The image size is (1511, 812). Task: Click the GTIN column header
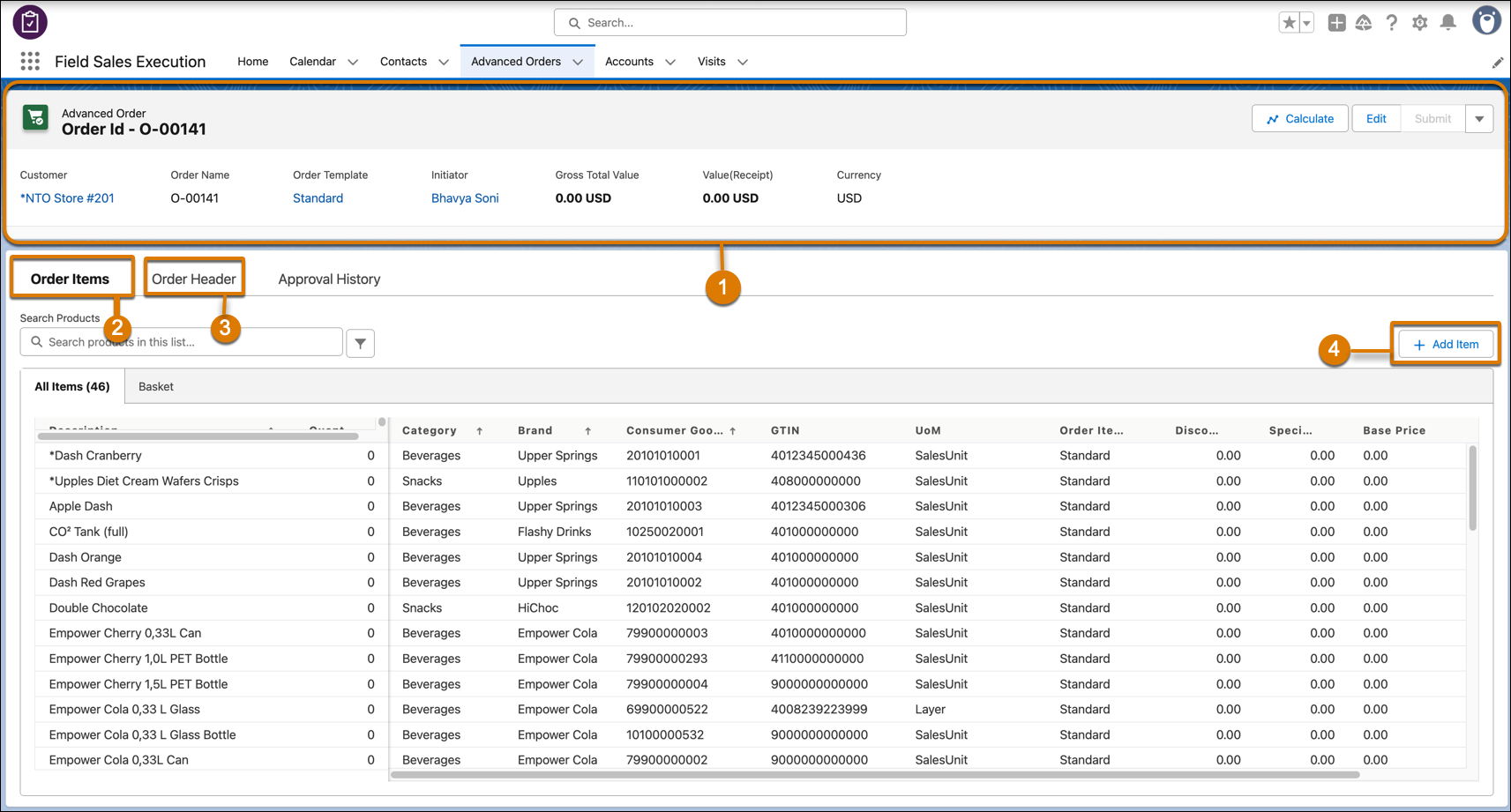click(785, 431)
